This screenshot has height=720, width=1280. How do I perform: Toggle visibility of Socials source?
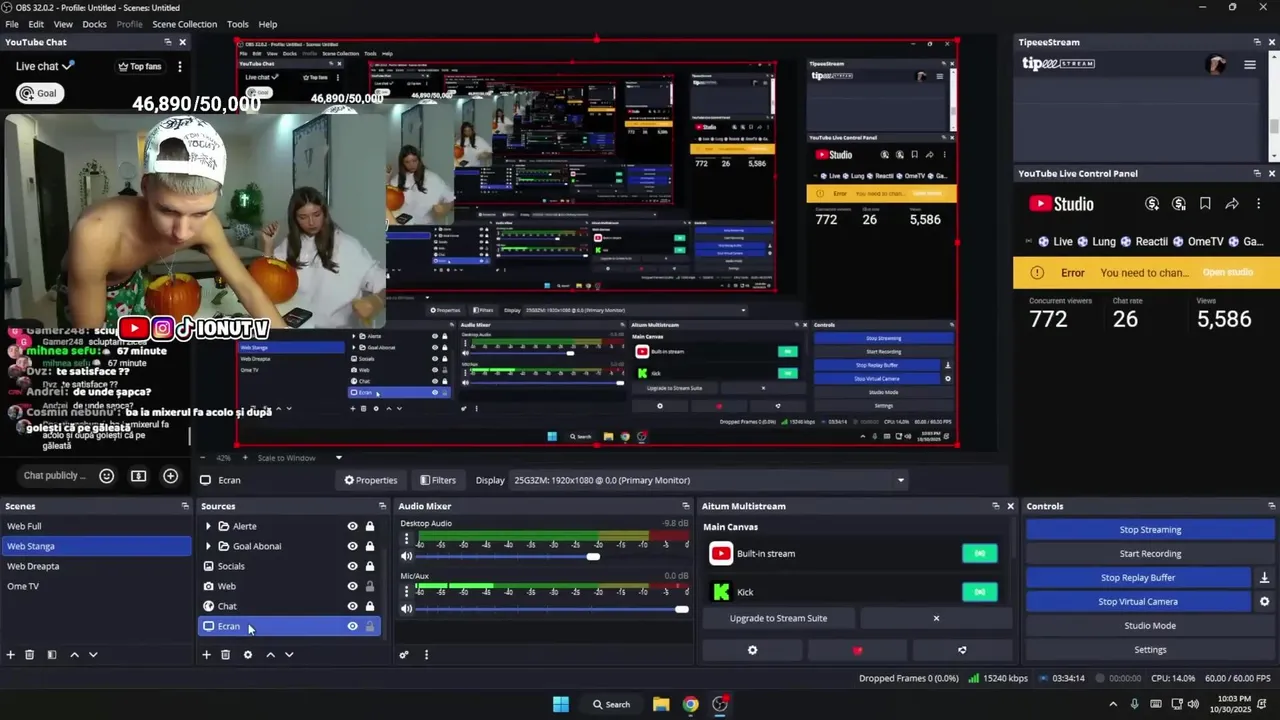pyautogui.click(x=352, y=566)
